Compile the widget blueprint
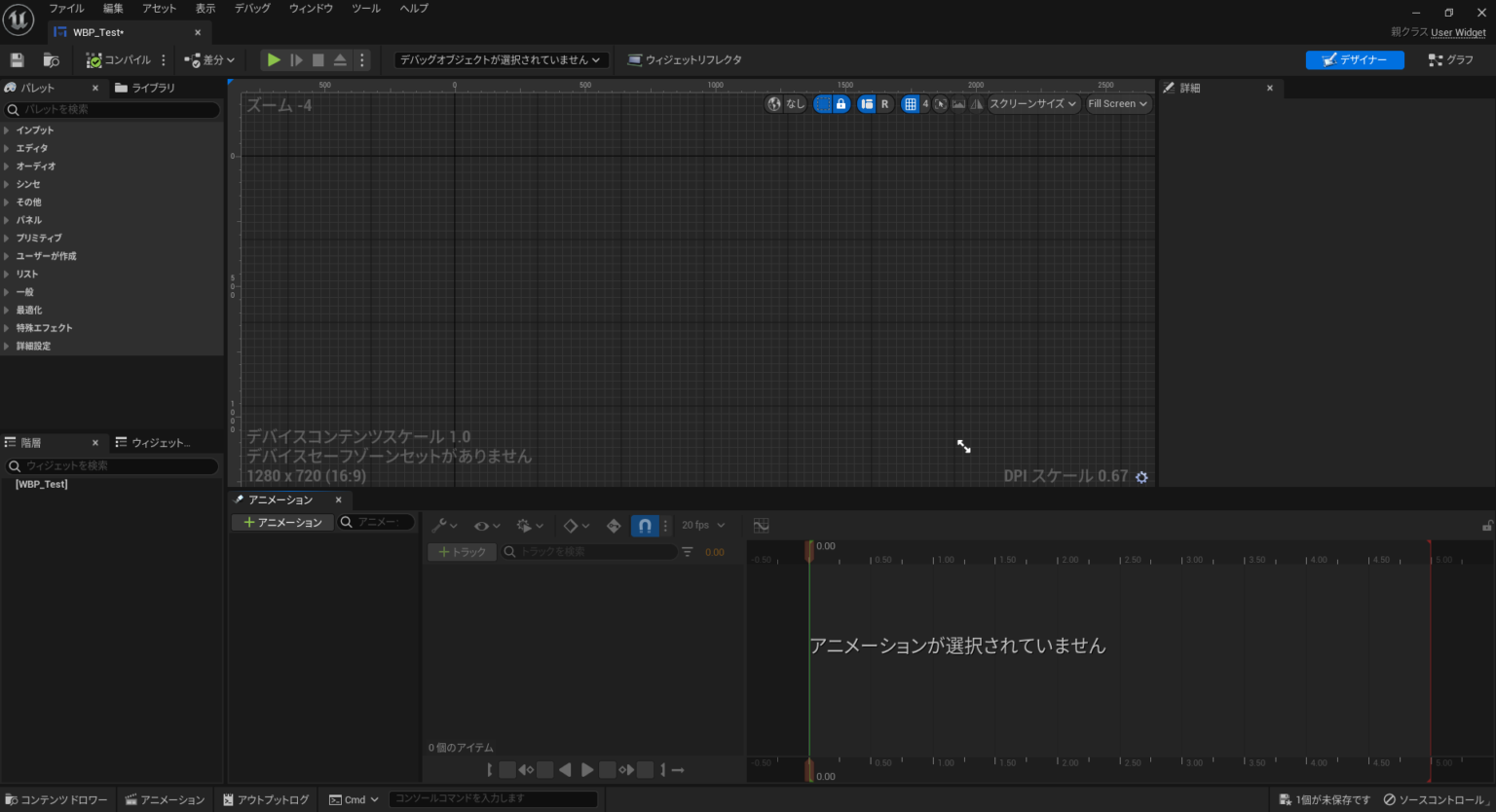 118,59
